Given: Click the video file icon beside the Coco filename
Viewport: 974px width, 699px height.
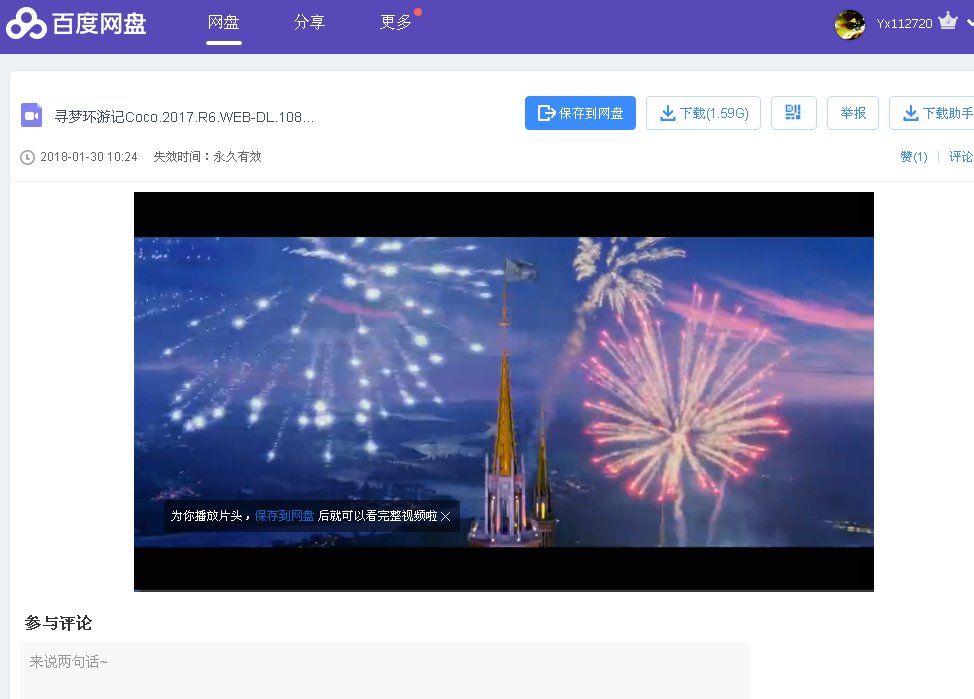Looking at the screenshot, I should point(31,113).
